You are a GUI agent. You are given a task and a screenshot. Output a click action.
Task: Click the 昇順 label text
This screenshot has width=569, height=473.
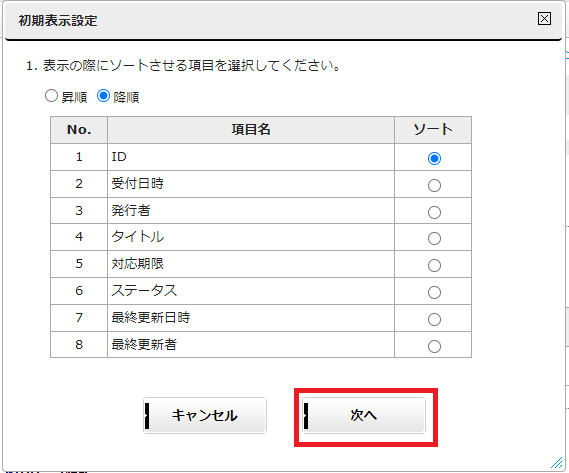coord(74,97)
